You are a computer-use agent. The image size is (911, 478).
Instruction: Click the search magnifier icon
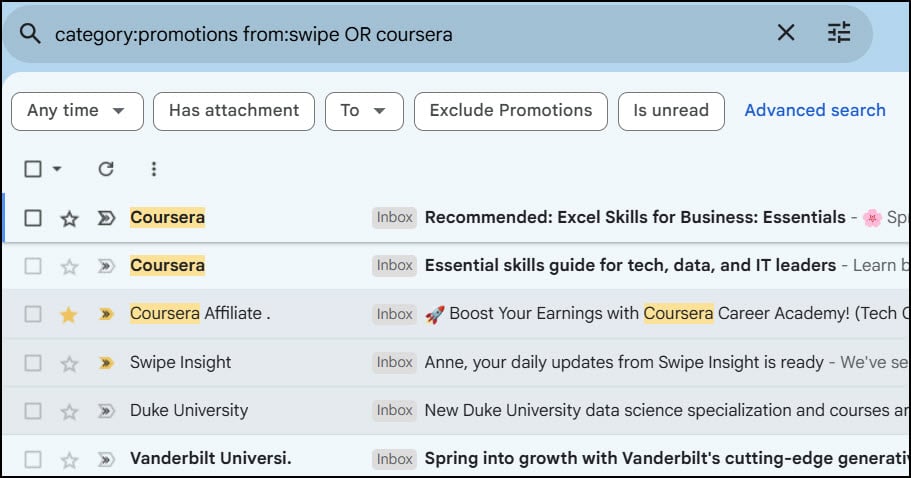(30, 34)
